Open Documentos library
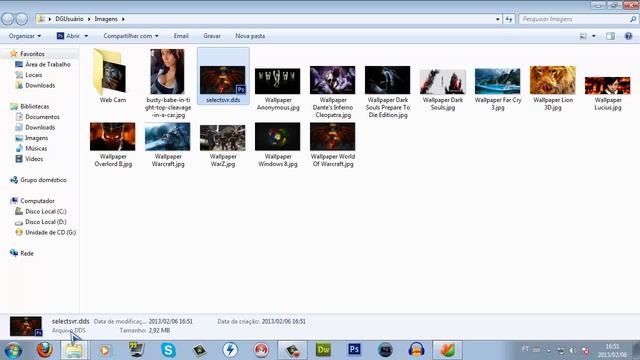This screenshot has height=360, width=640. 42,117
